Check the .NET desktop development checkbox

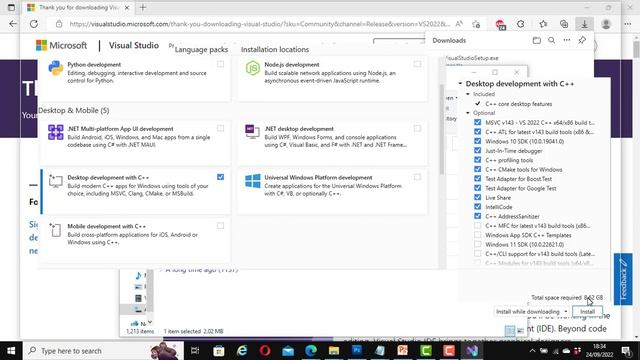point(417,128)
